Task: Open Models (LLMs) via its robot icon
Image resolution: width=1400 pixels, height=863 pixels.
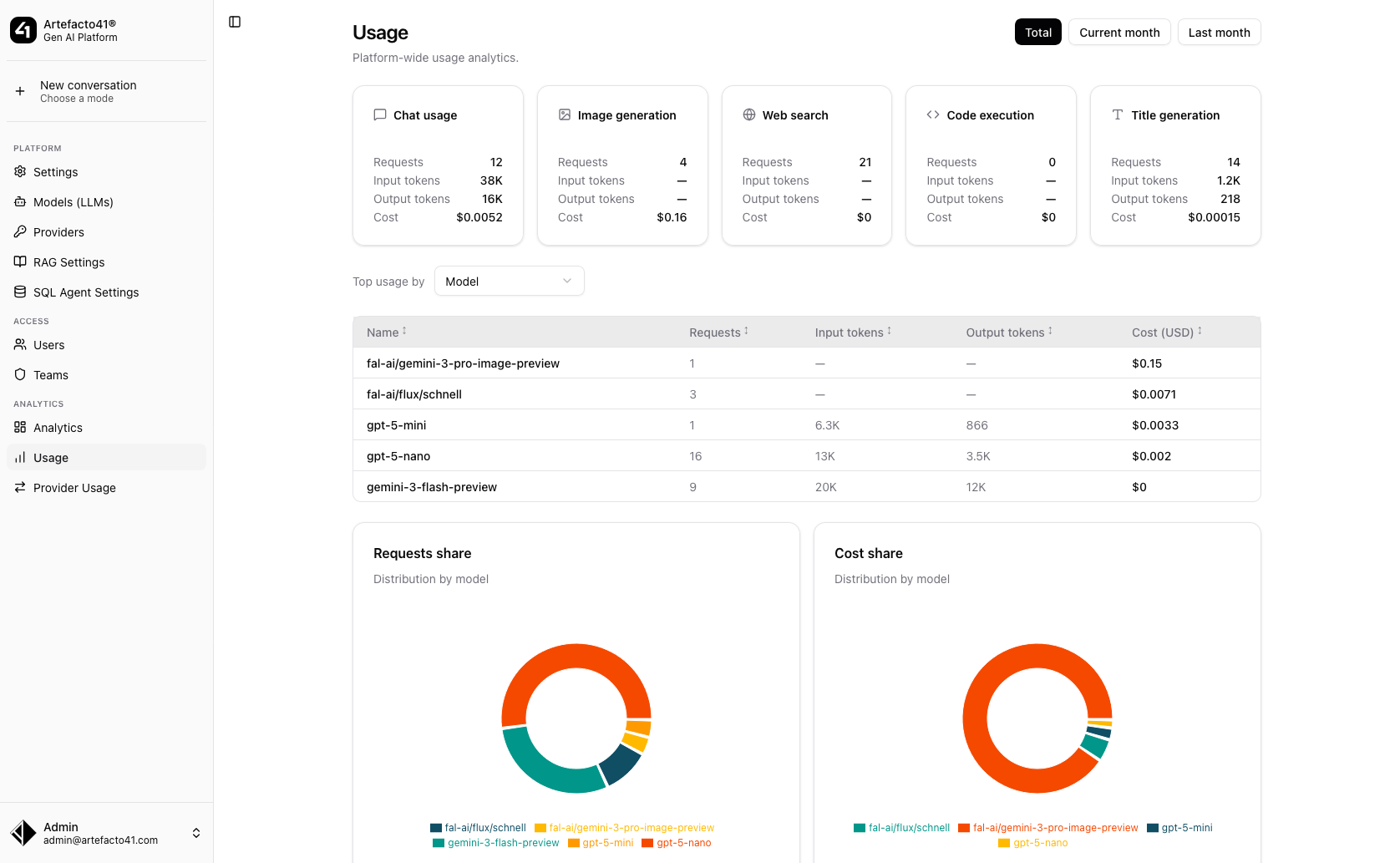Action: (x=20, y=201)
